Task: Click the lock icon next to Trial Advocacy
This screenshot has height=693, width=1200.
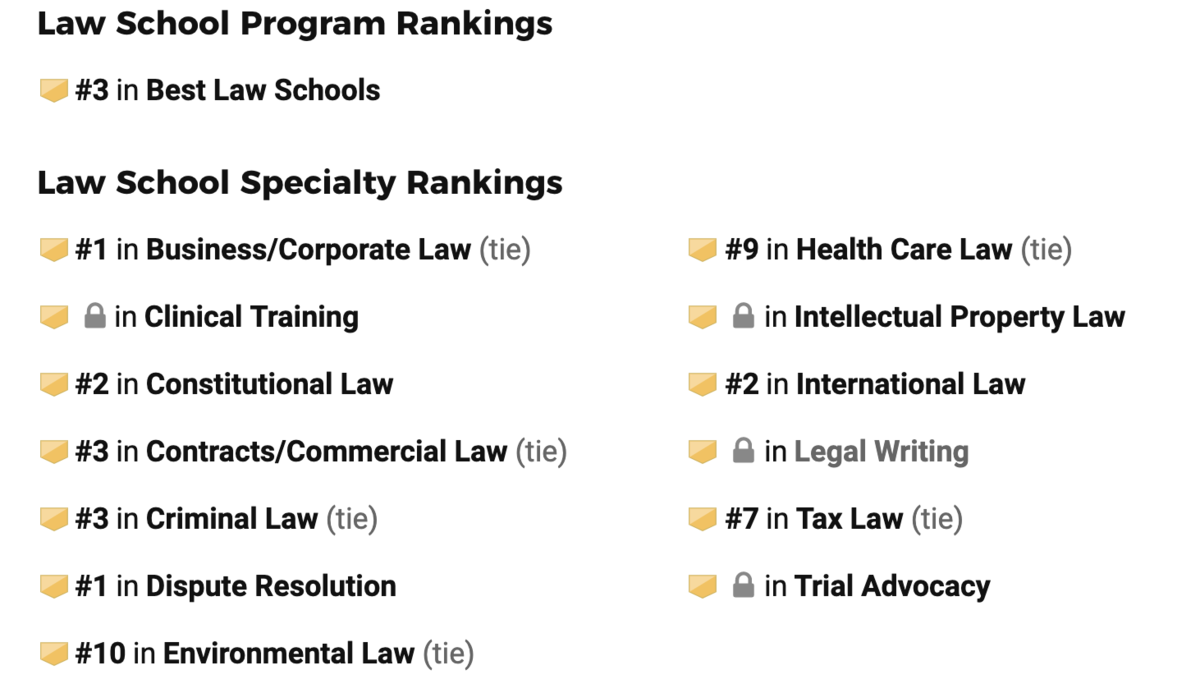Action: [x=743, y=586]
